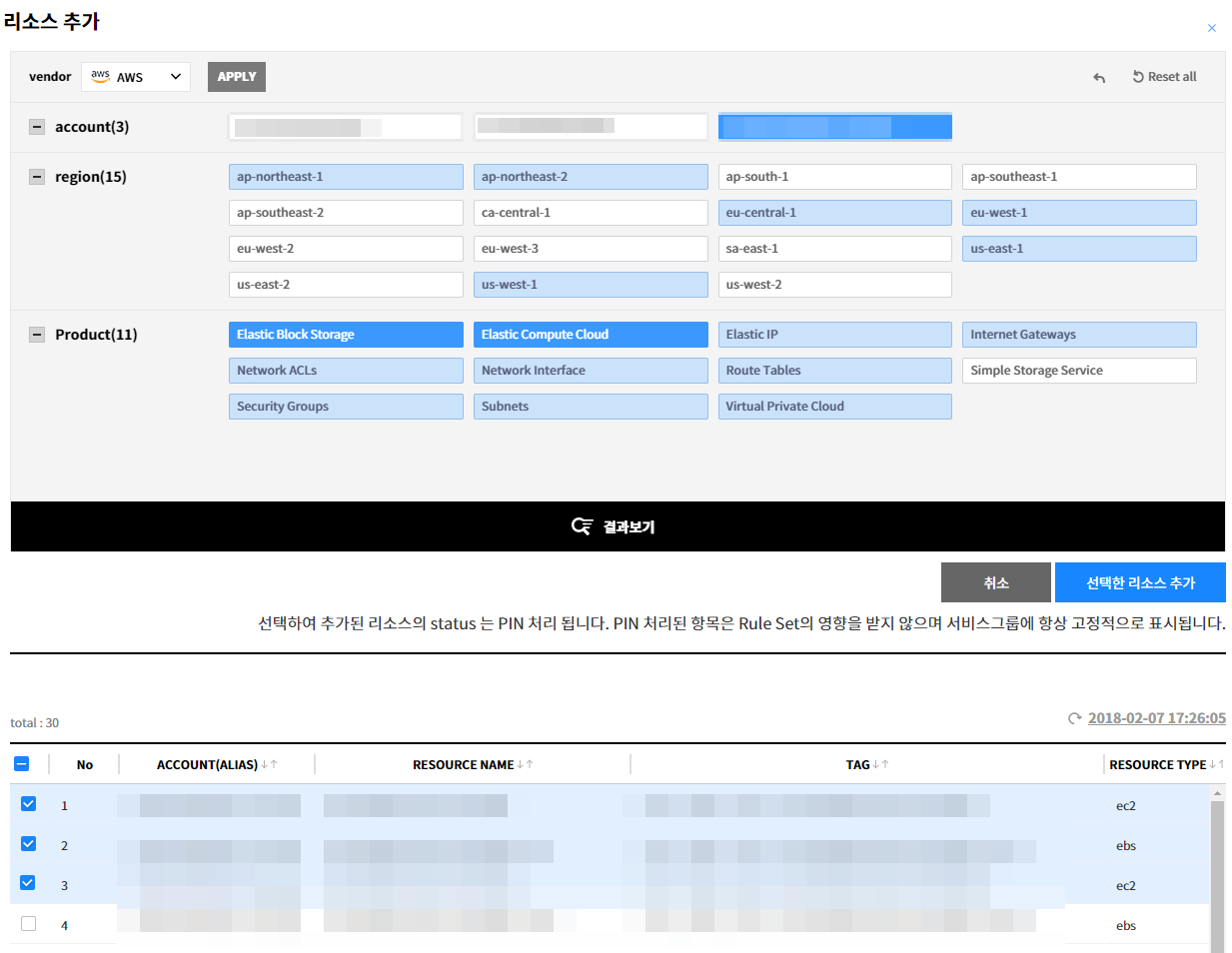Check the row 4 checkbox
Image resolution: width=1232 pixels, height=953 pixels.
[x=28, y=924]
